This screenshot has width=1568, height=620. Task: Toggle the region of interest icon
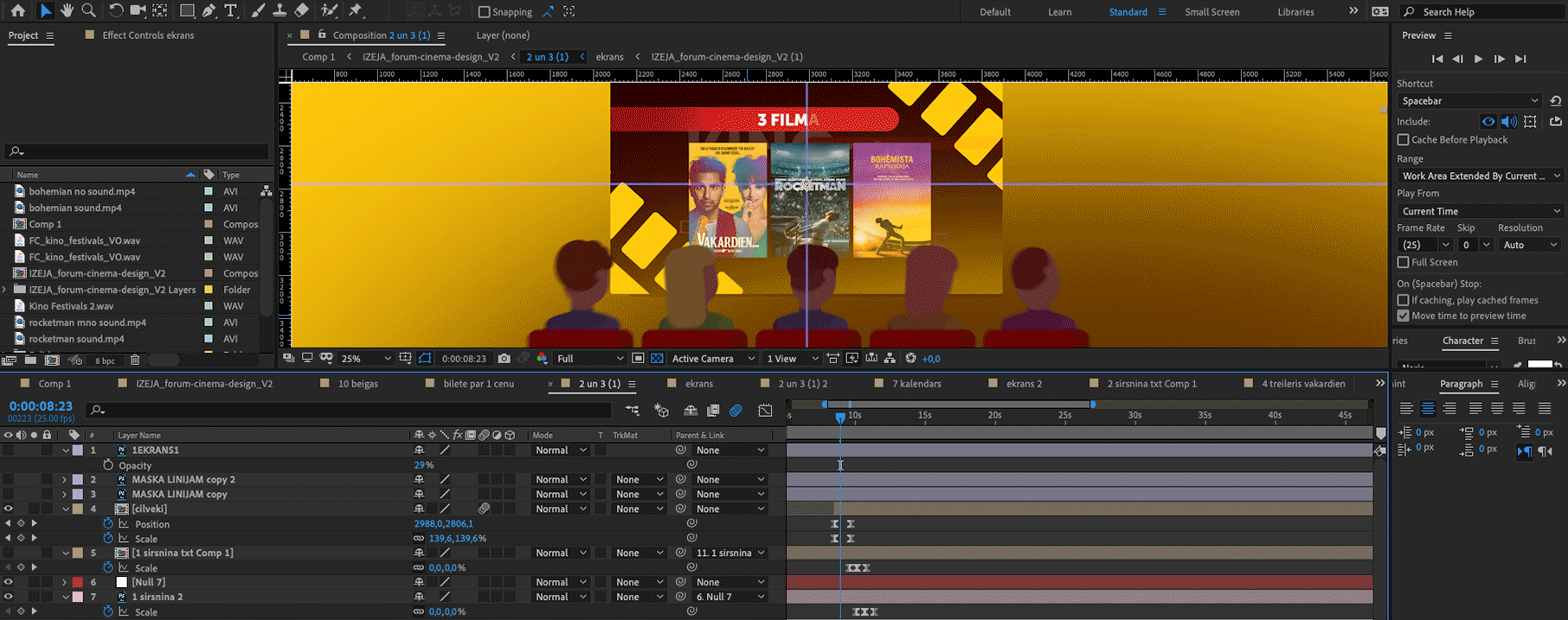[638, 358]
